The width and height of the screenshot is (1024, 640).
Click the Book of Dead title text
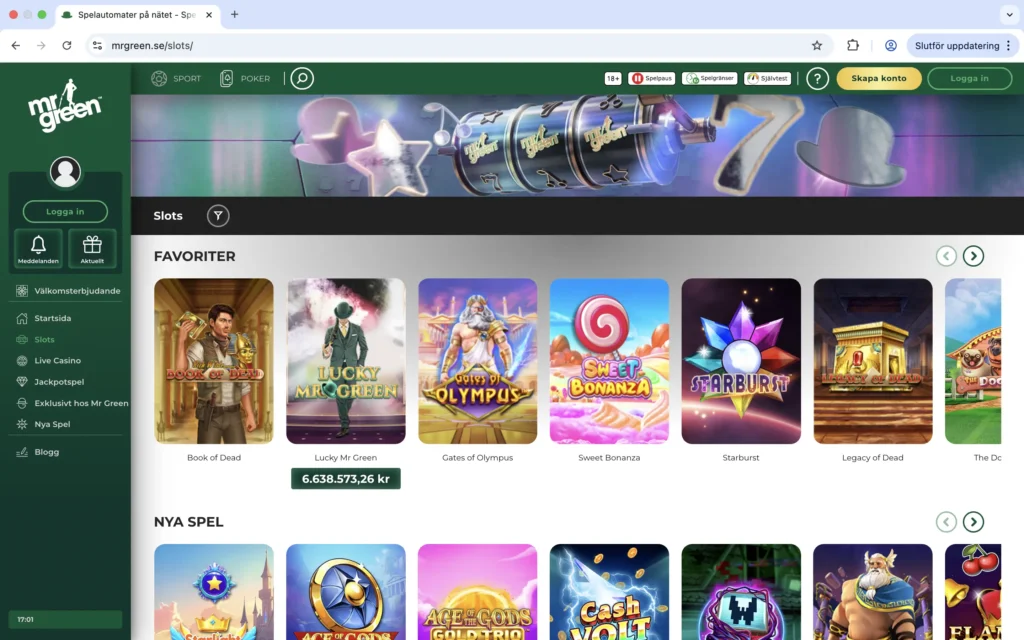tap(214, 458)
